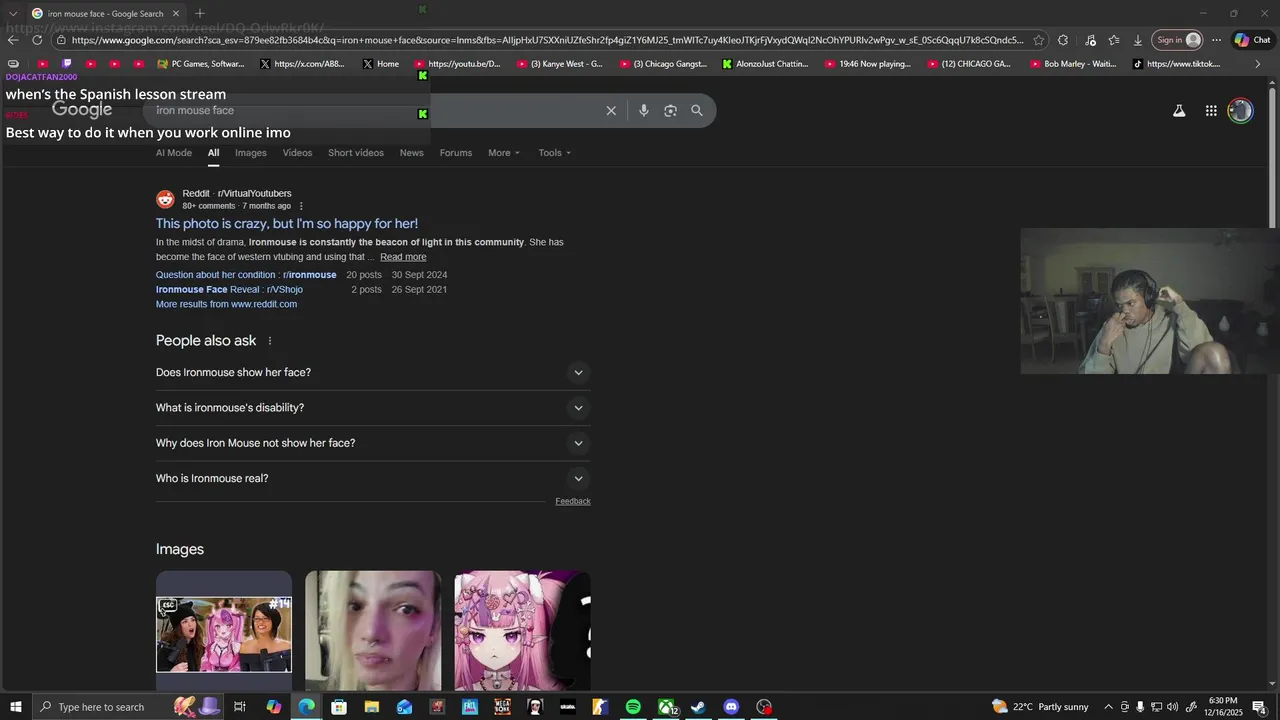
Task: Open the '(12) CHICAGO GA...' bookmark
Action: (x=970, y=64)
